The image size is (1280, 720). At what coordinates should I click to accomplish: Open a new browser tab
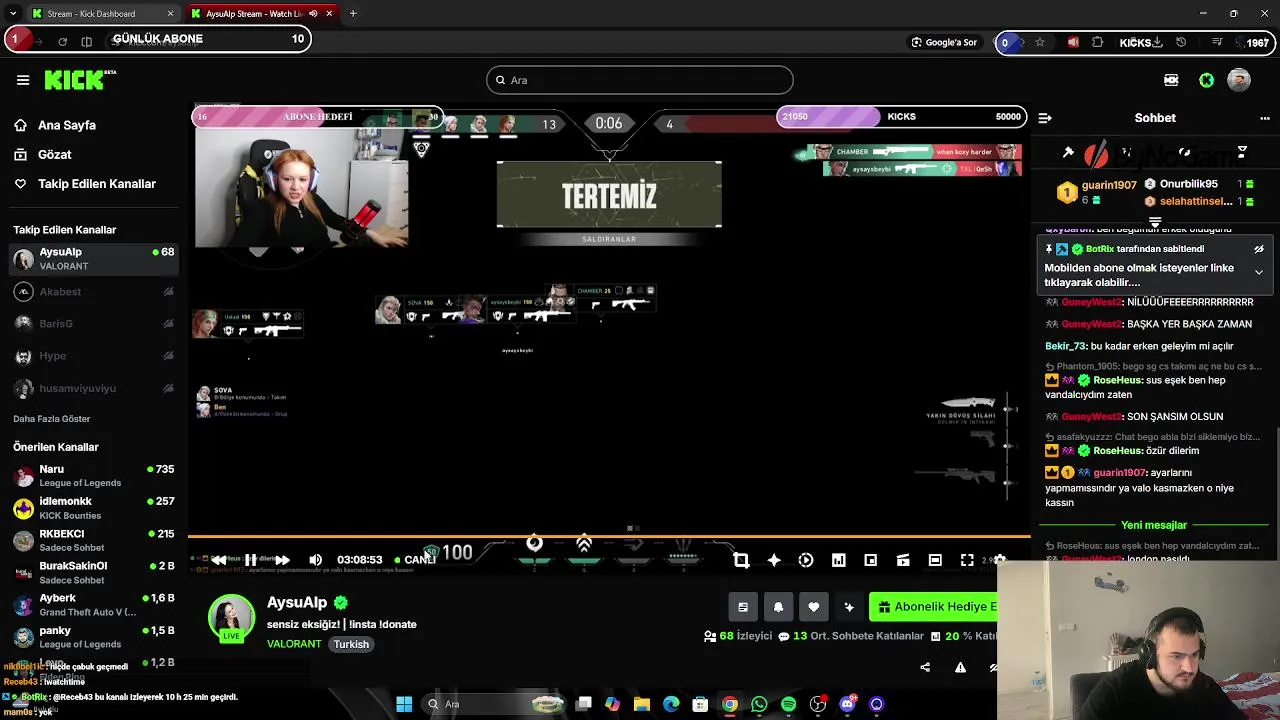click(x=353, y=14)
